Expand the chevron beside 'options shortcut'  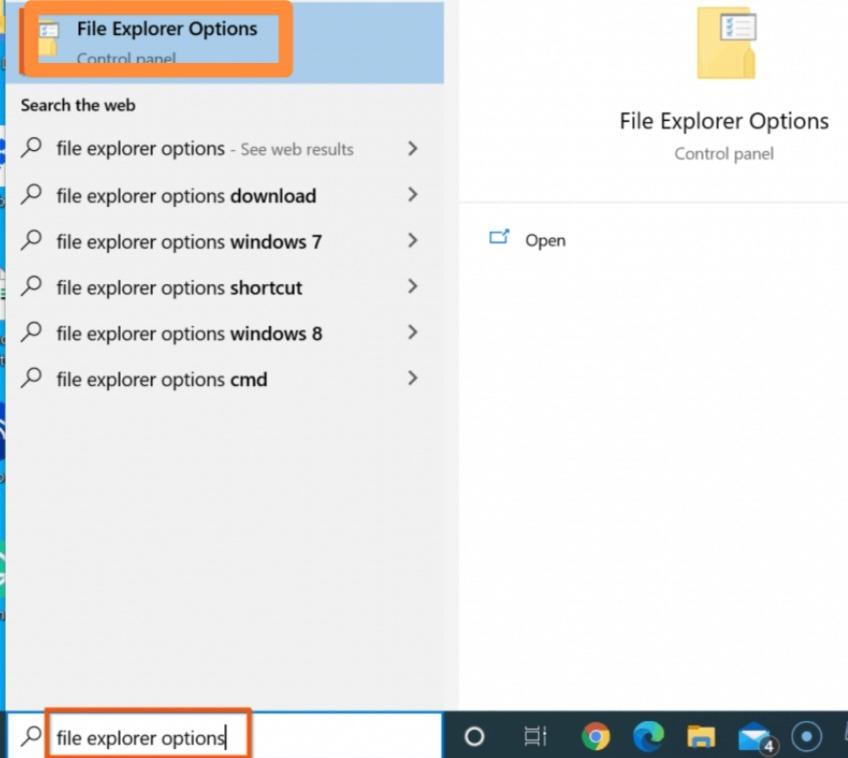[413, 286]
